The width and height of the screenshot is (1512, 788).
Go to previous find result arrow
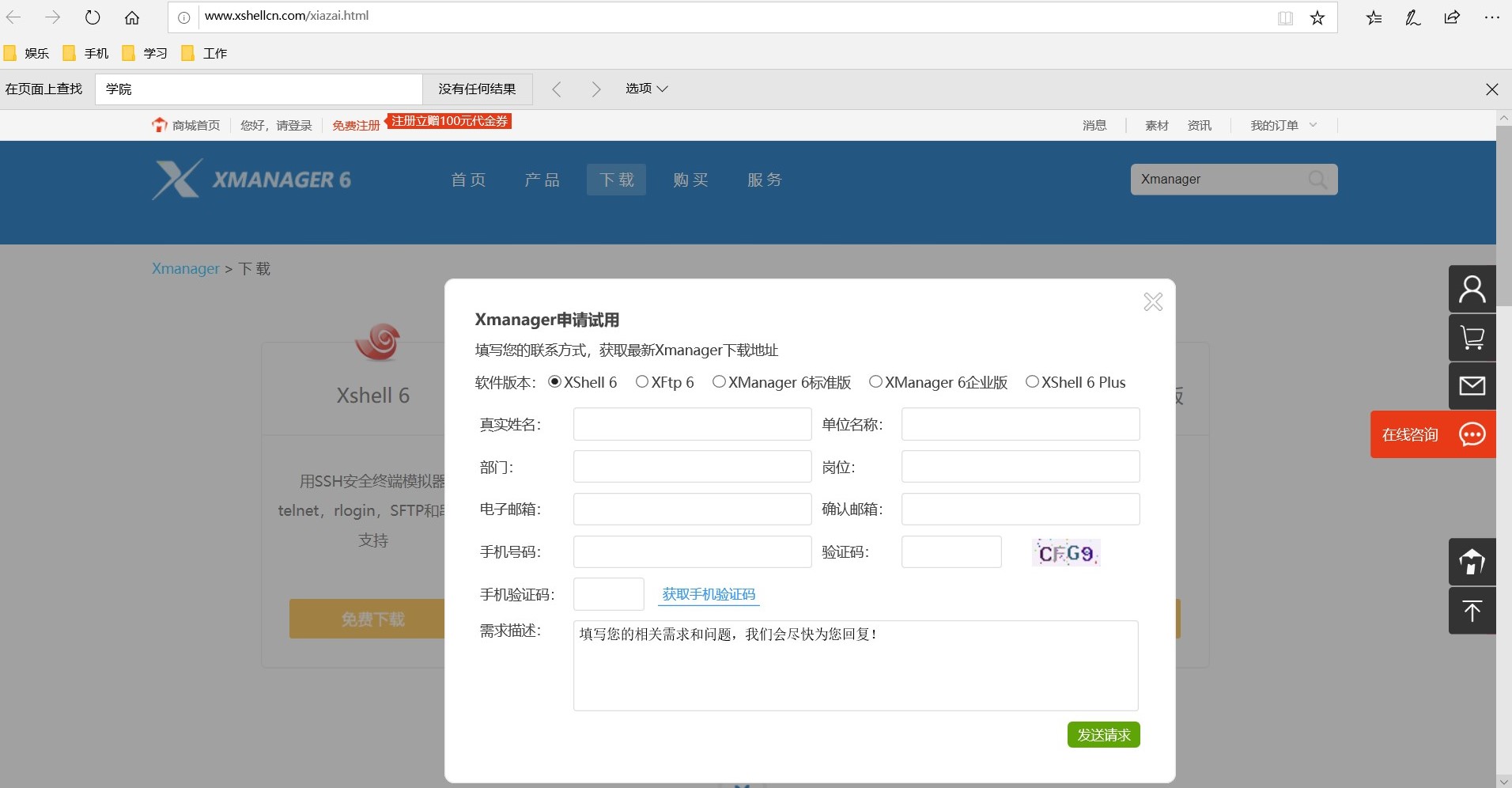coord(557,89)
